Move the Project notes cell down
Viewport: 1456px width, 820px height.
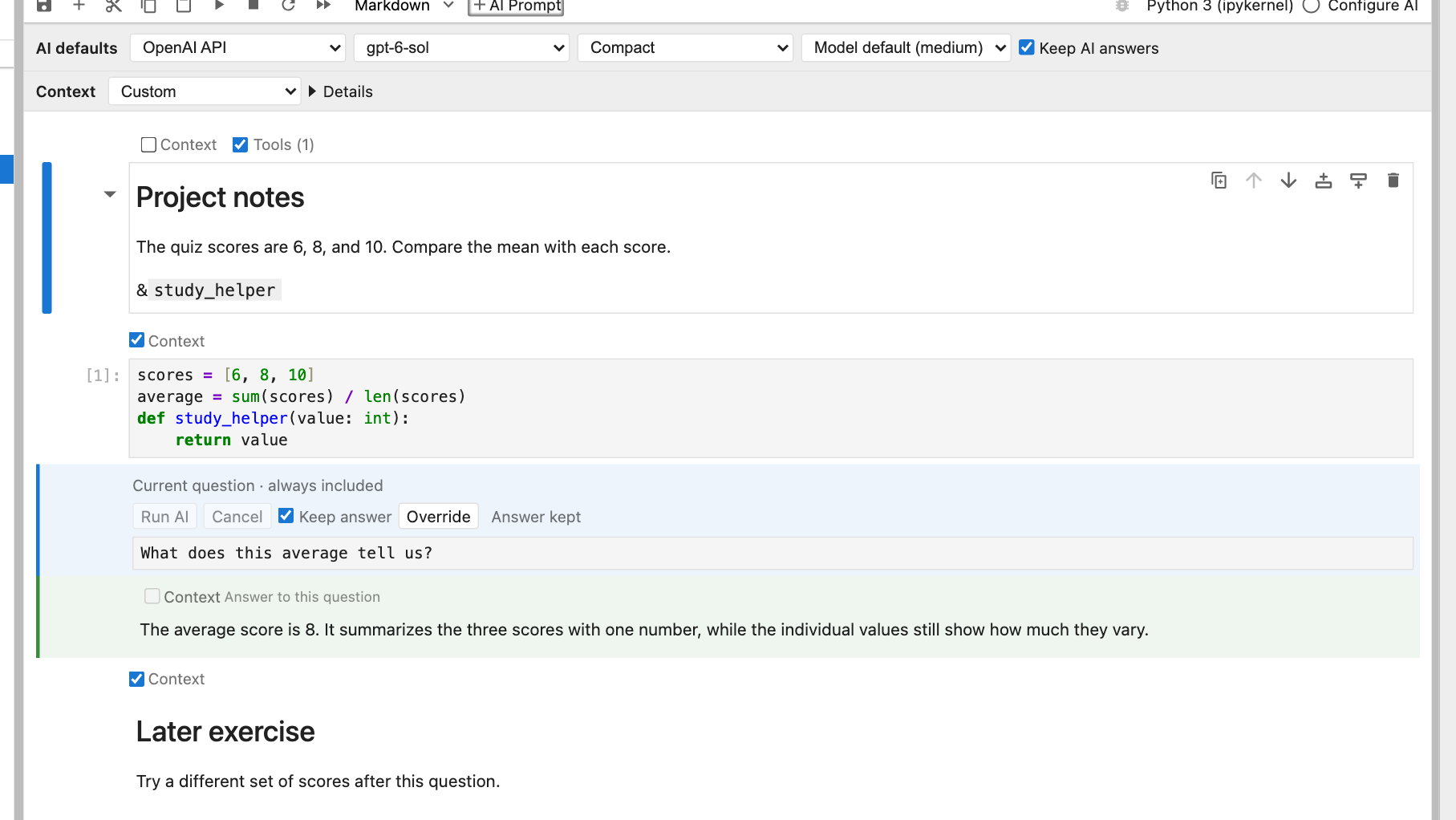[x=1288, y=181]
